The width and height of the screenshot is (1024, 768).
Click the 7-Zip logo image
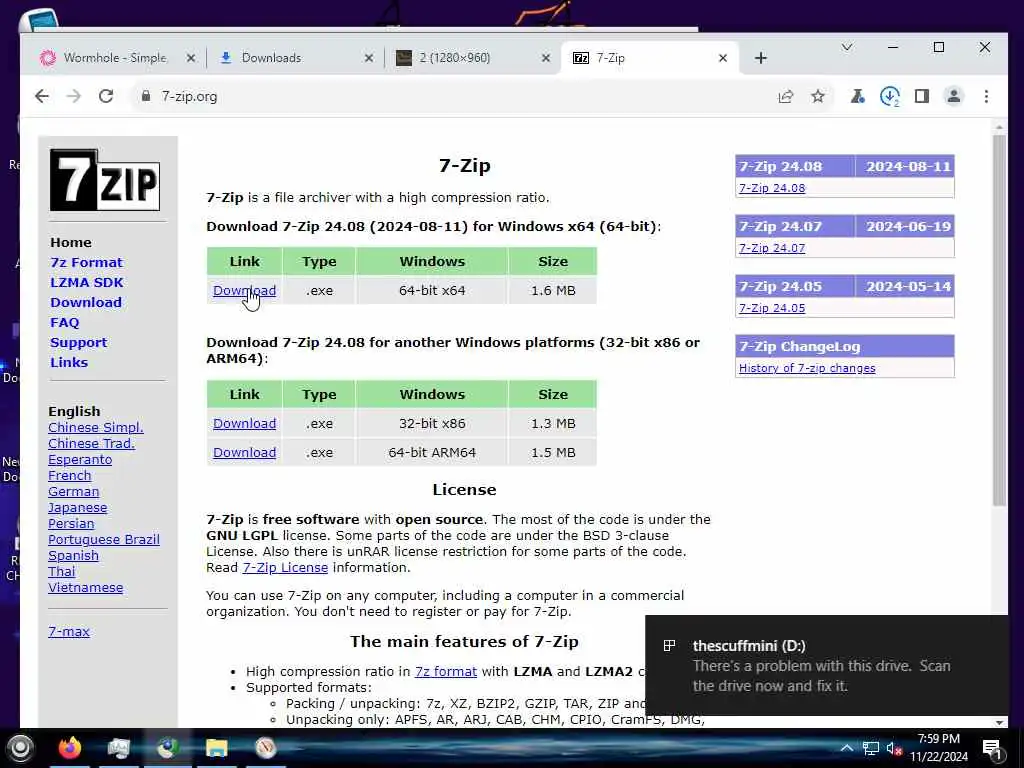[x=105, y=180]
